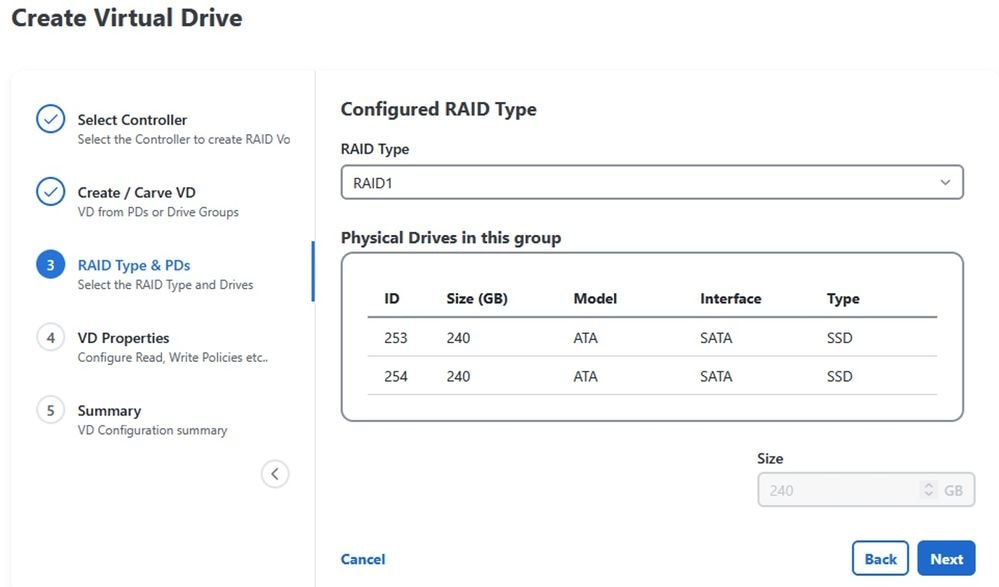Open the Summary step
The image size is (999, 587).
click(x=110, y=410)
